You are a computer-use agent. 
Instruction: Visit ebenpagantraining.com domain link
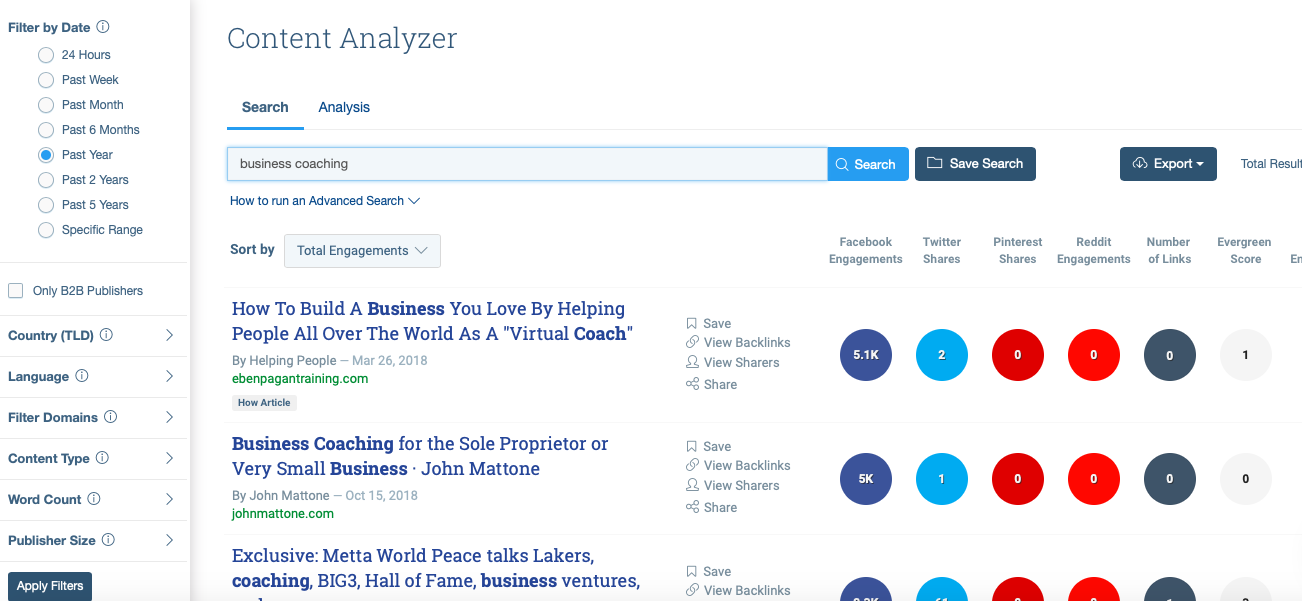(300, 379)
